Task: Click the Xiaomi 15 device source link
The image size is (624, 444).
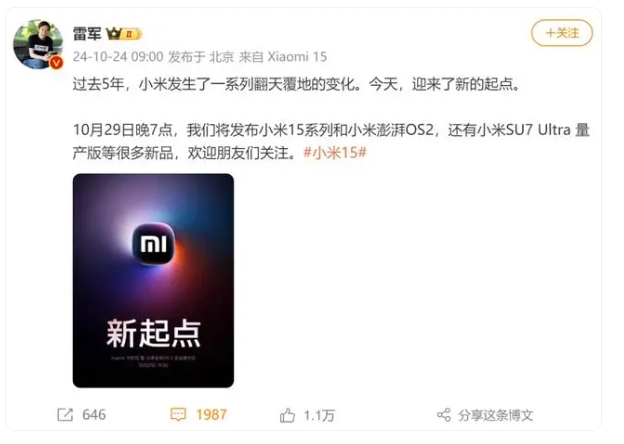Action: pyautogui.click(x=297, y=56)
